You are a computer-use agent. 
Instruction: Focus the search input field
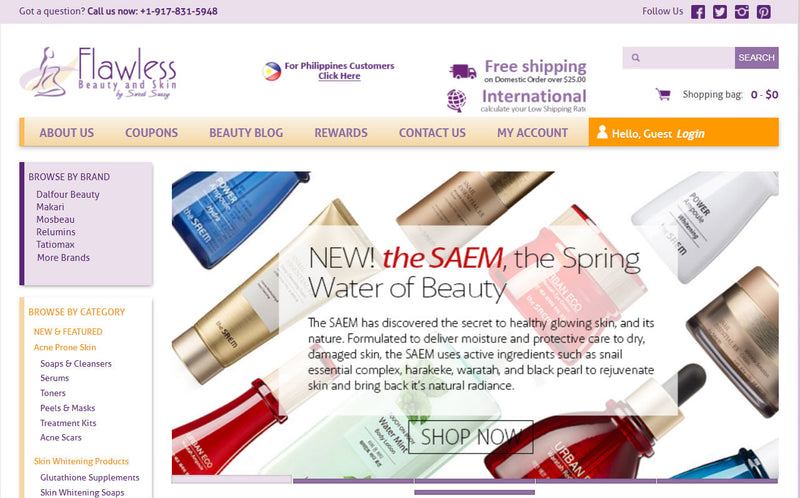coord(679,58)
